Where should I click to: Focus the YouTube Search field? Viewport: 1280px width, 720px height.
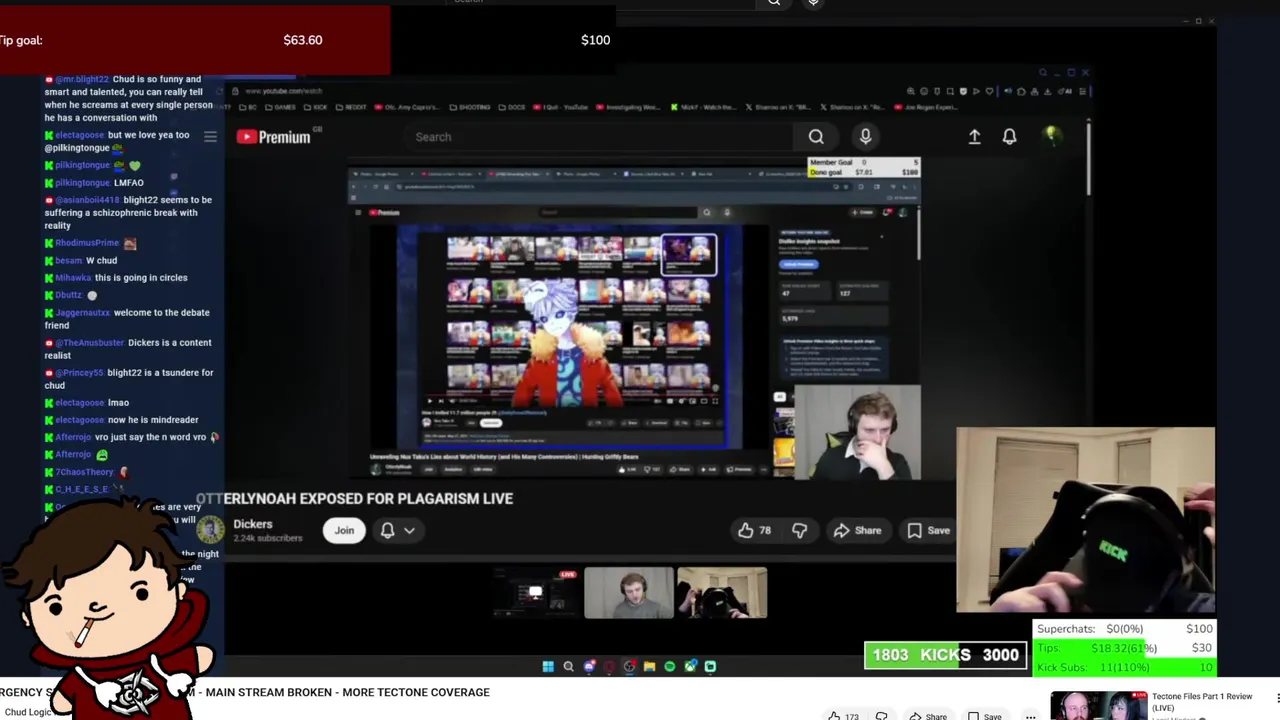pyautogui.click(x=600, y=137)
